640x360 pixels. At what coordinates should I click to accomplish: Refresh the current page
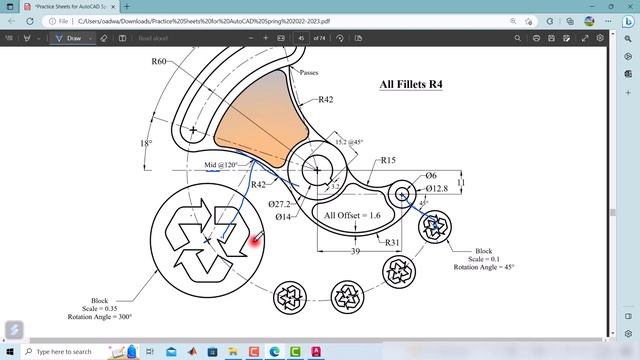(30, 21)
